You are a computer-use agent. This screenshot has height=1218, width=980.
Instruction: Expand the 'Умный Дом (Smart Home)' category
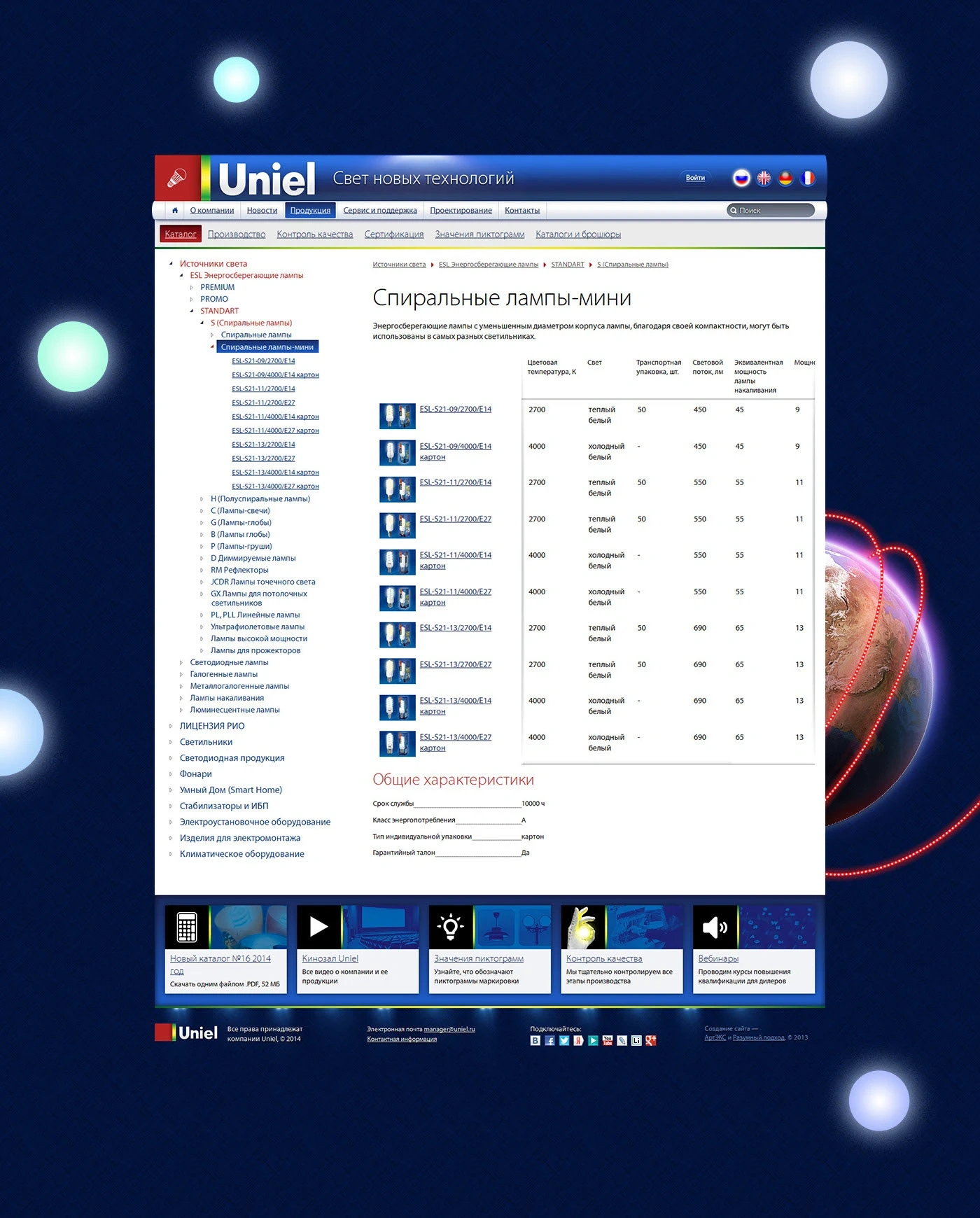pos(171,790)
